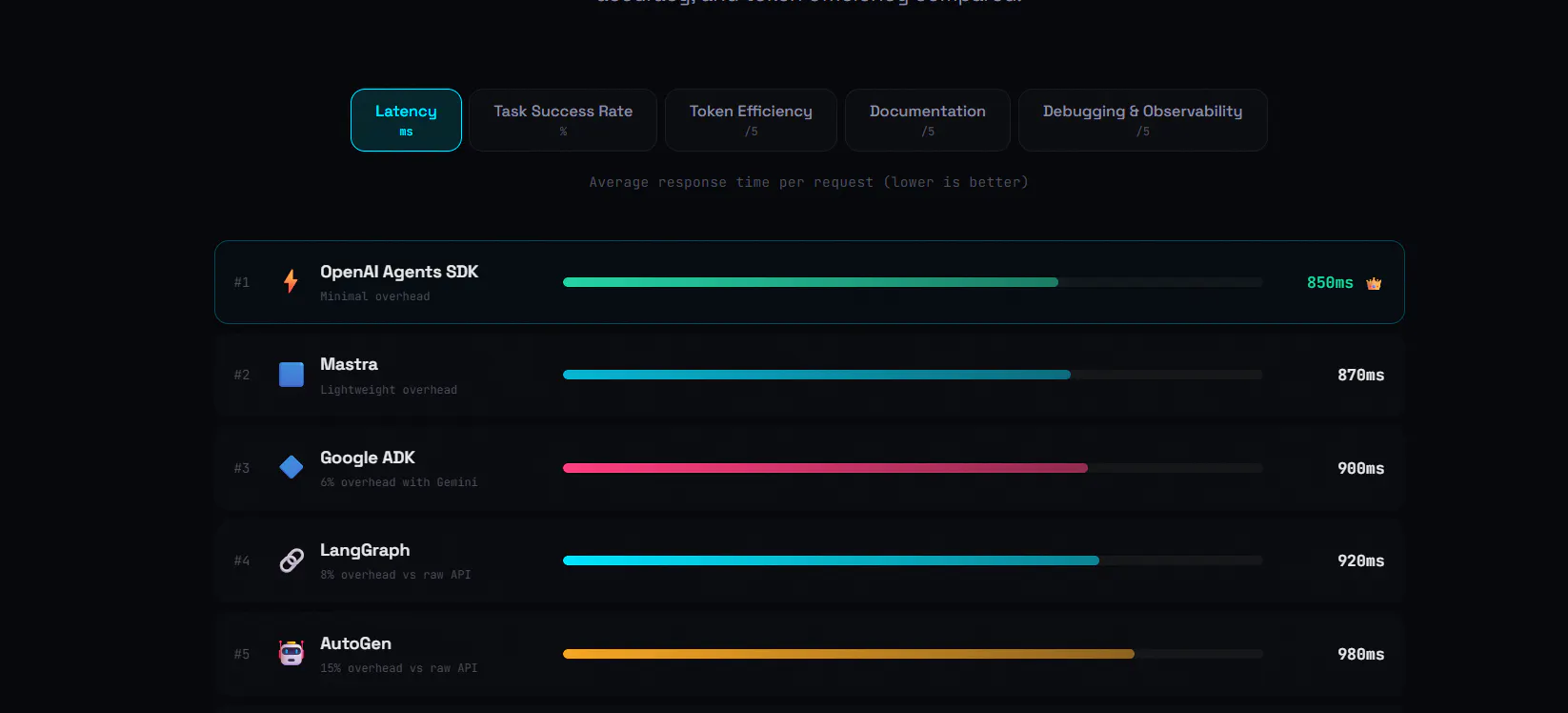The width and height of the screenshot is (1568, 713).
Task: Click the AutoGen robot icon
Action: pyautogui.click(x=291, y=653)
